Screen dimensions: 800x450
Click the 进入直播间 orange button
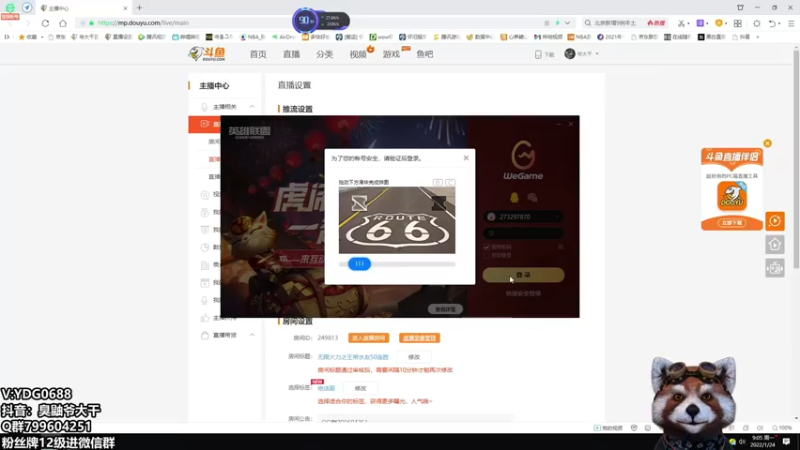click(368, 338)
